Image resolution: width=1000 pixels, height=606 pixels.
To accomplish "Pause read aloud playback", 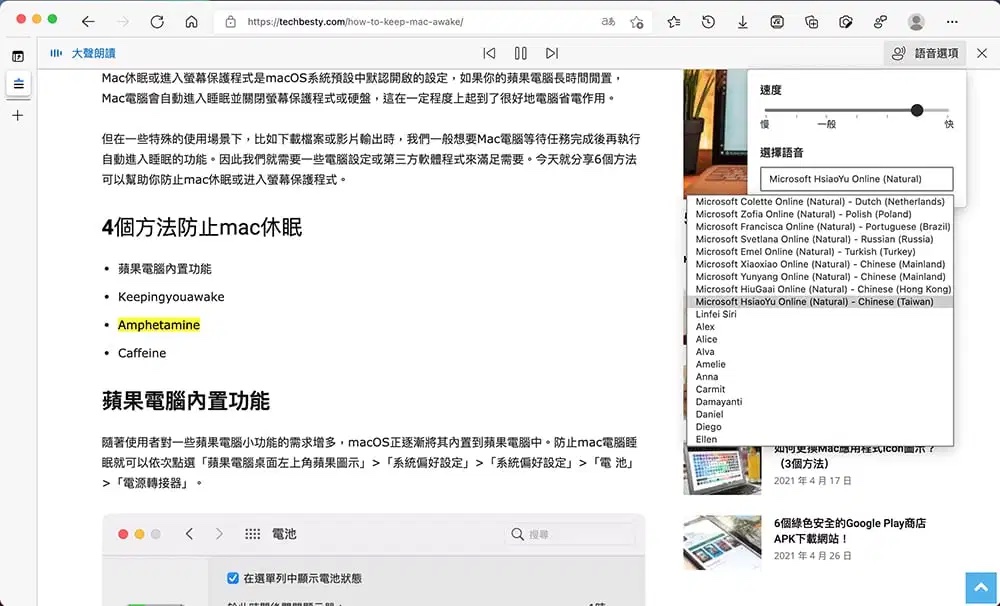I will tap(520, 54).
